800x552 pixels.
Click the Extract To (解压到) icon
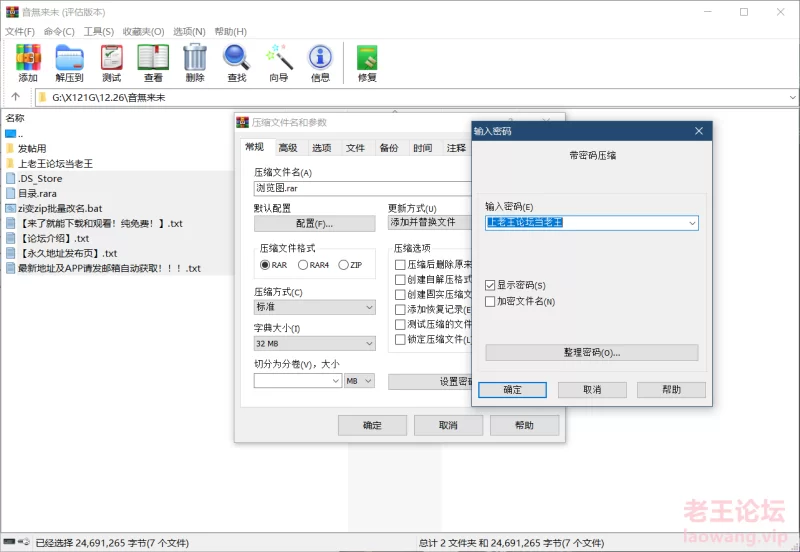click(69, 63)
